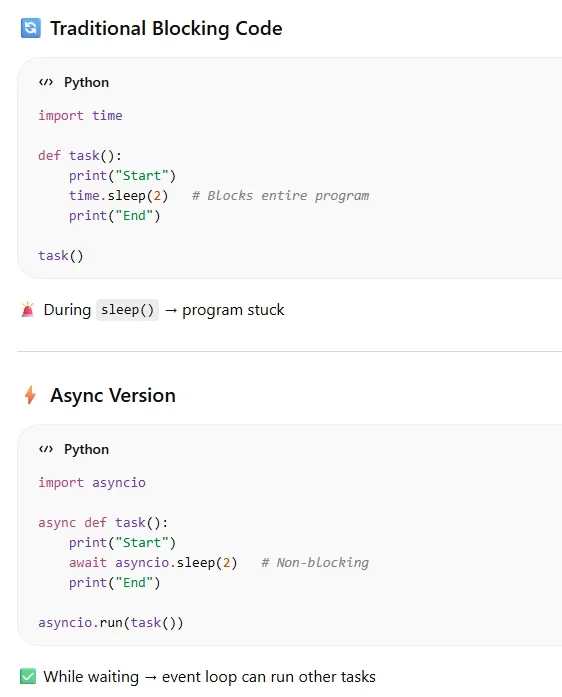This screenshot has height=697, width=562.
Task: Click the 'def task():' line in the blocking code
Action: pyautogui.click(x=80, y=156)
